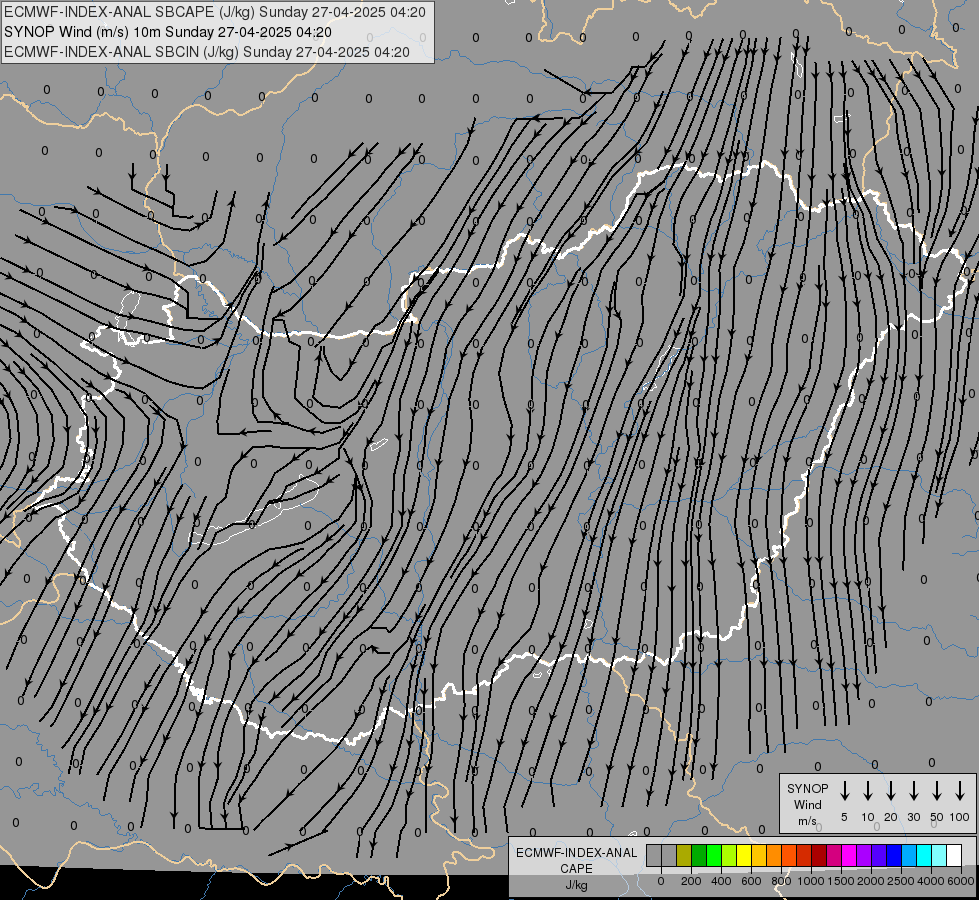Click the 'J/kg' unit in color legend
The width and height of the screenshot is (979, 900).
pos(576,885)
